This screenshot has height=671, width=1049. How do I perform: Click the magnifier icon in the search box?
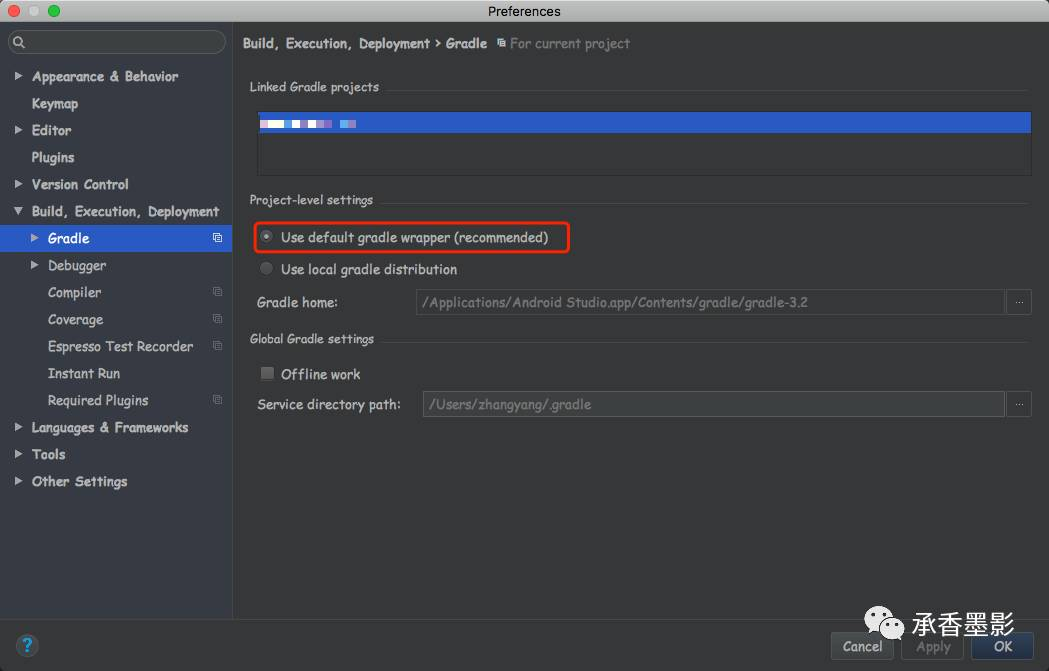[x=18, y=42]
